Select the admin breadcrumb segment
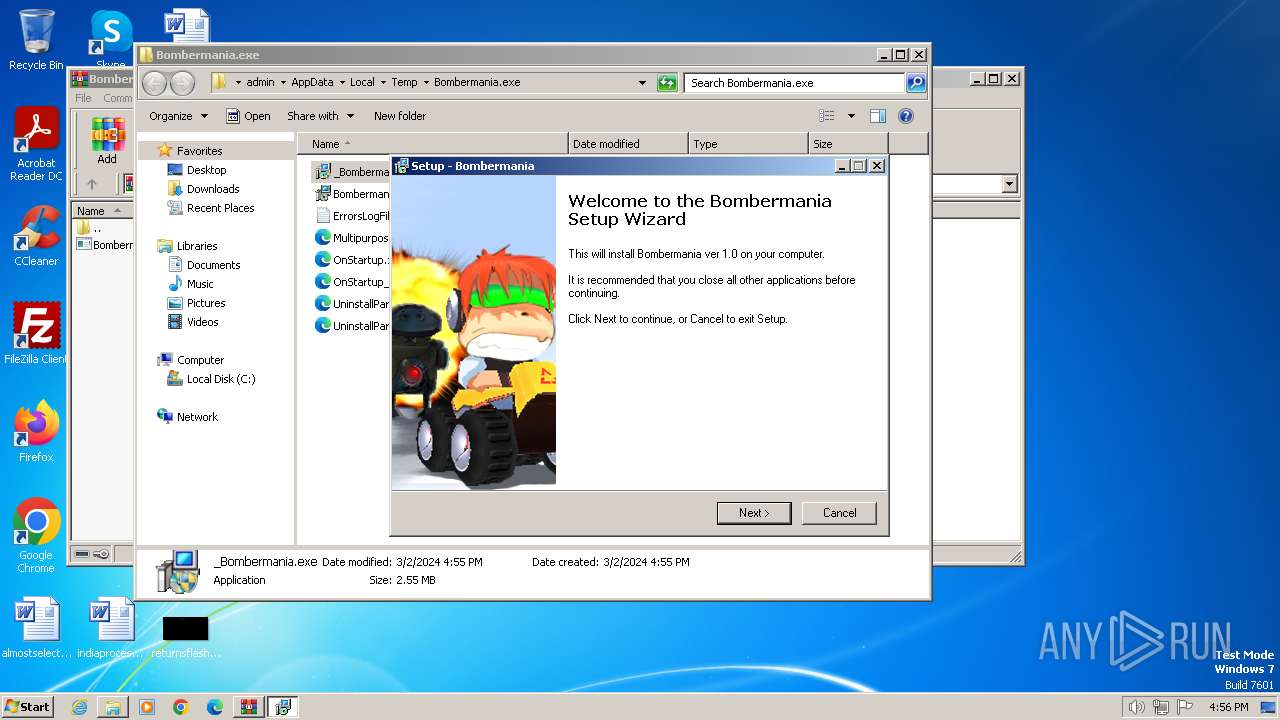The width and height of the screenshot is (1280, 720). coord(260,82)
